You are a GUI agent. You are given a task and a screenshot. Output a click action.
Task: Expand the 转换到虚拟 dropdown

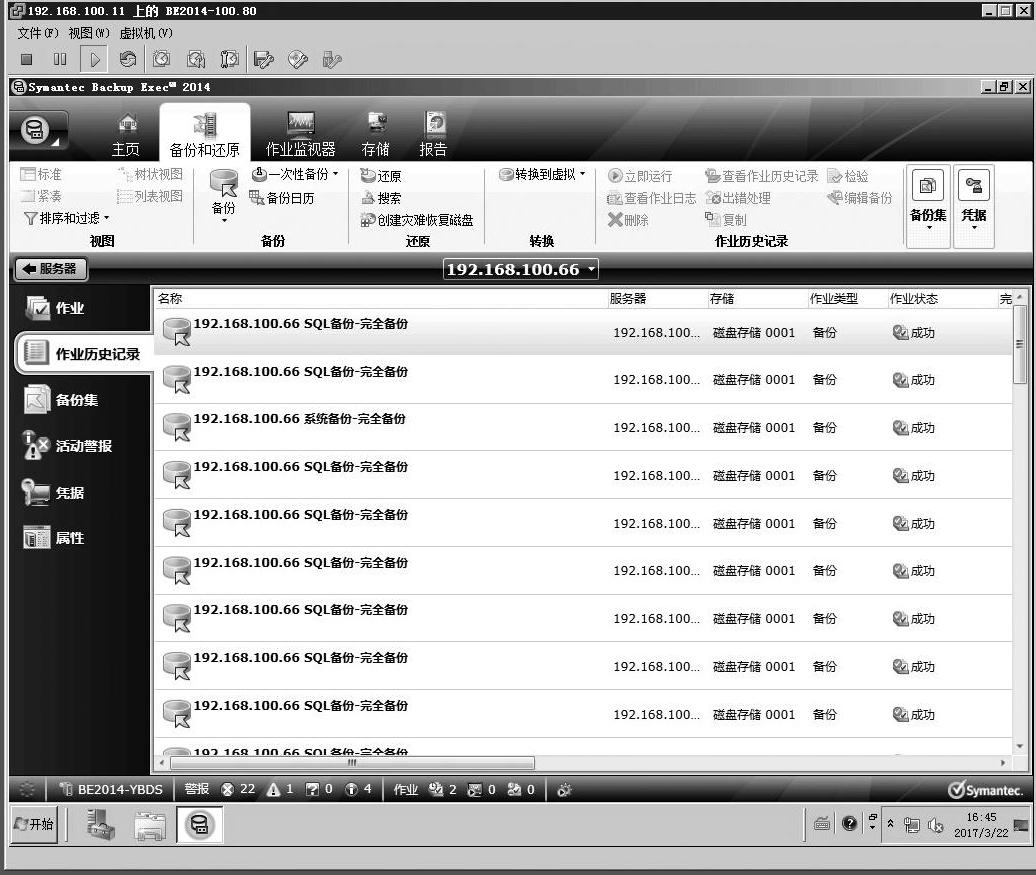tap(543, 175)
